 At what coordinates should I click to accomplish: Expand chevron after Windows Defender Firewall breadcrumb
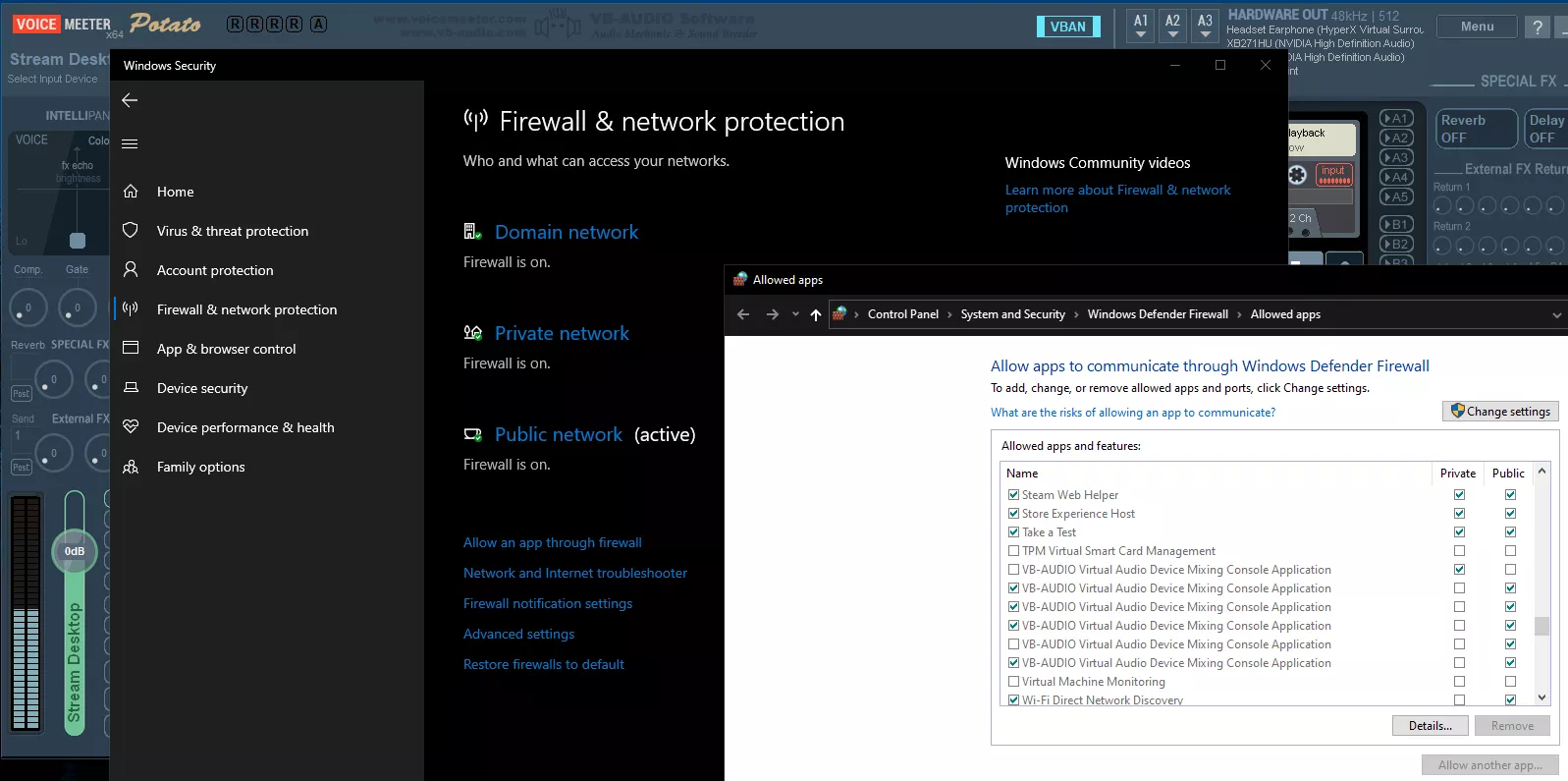1239,314
